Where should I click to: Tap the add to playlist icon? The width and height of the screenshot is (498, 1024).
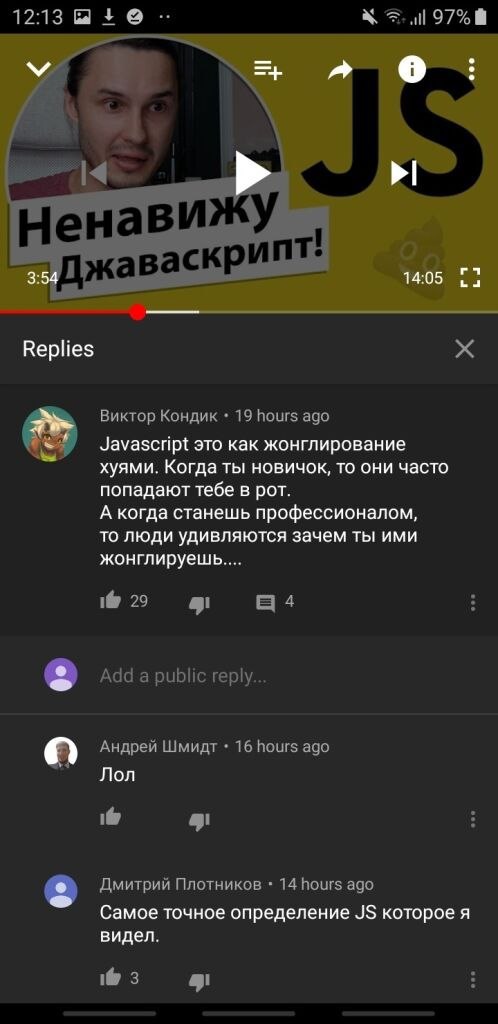pos(268,69)
